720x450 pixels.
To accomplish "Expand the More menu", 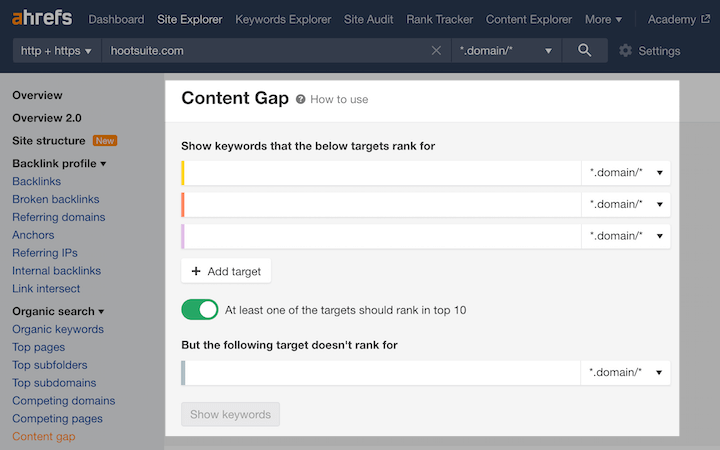I will click(603, 19).
